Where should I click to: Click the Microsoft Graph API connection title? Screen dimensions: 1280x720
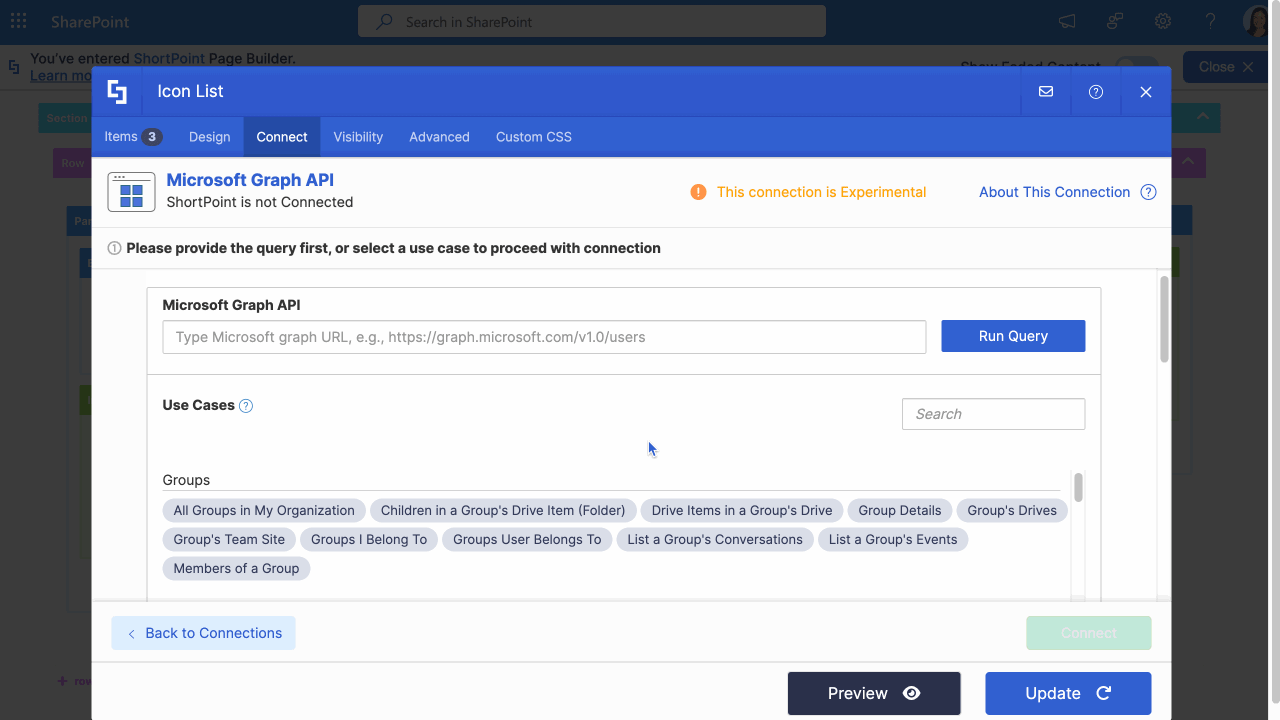click(250, 180)
